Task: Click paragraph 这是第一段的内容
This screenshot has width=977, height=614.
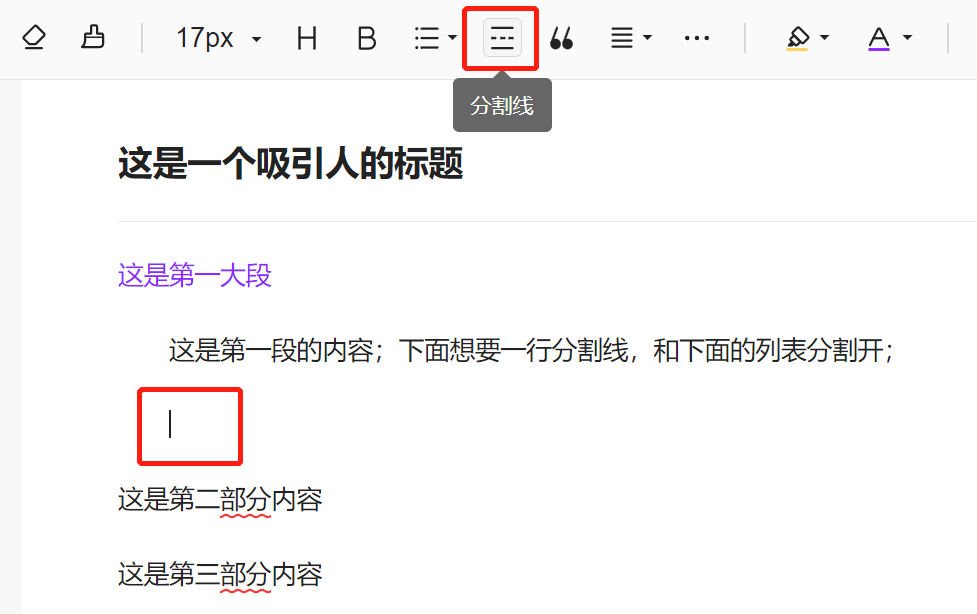Action: [531, 350]
